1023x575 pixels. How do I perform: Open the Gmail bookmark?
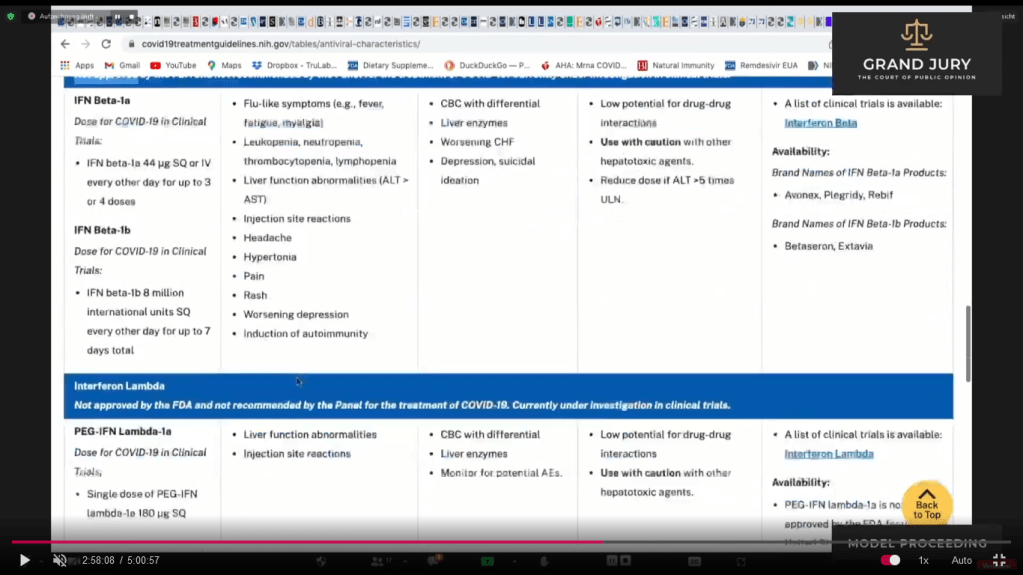click(122, 66)
